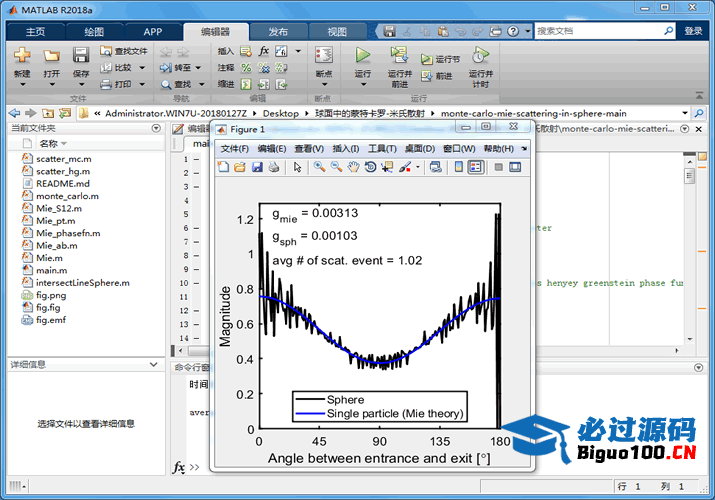Select scatter_mc.m in file list

click(64, 159)
